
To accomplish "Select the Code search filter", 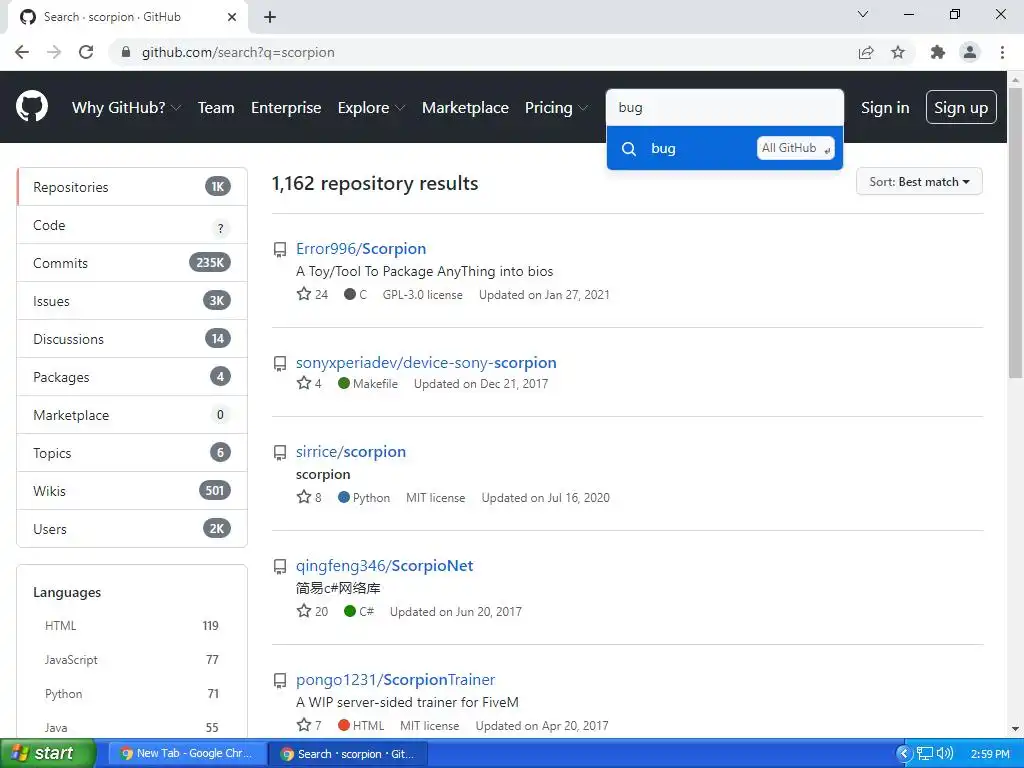I will point(132,225).
